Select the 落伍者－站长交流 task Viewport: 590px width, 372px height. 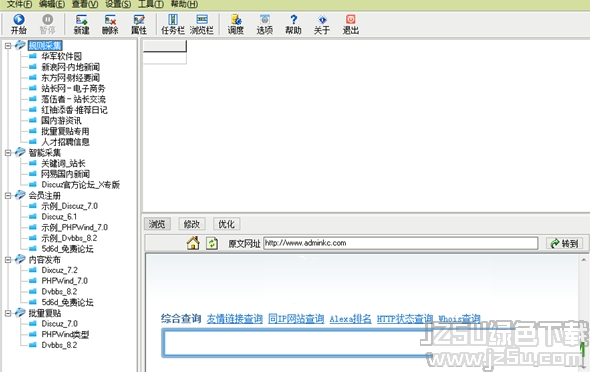73,99
